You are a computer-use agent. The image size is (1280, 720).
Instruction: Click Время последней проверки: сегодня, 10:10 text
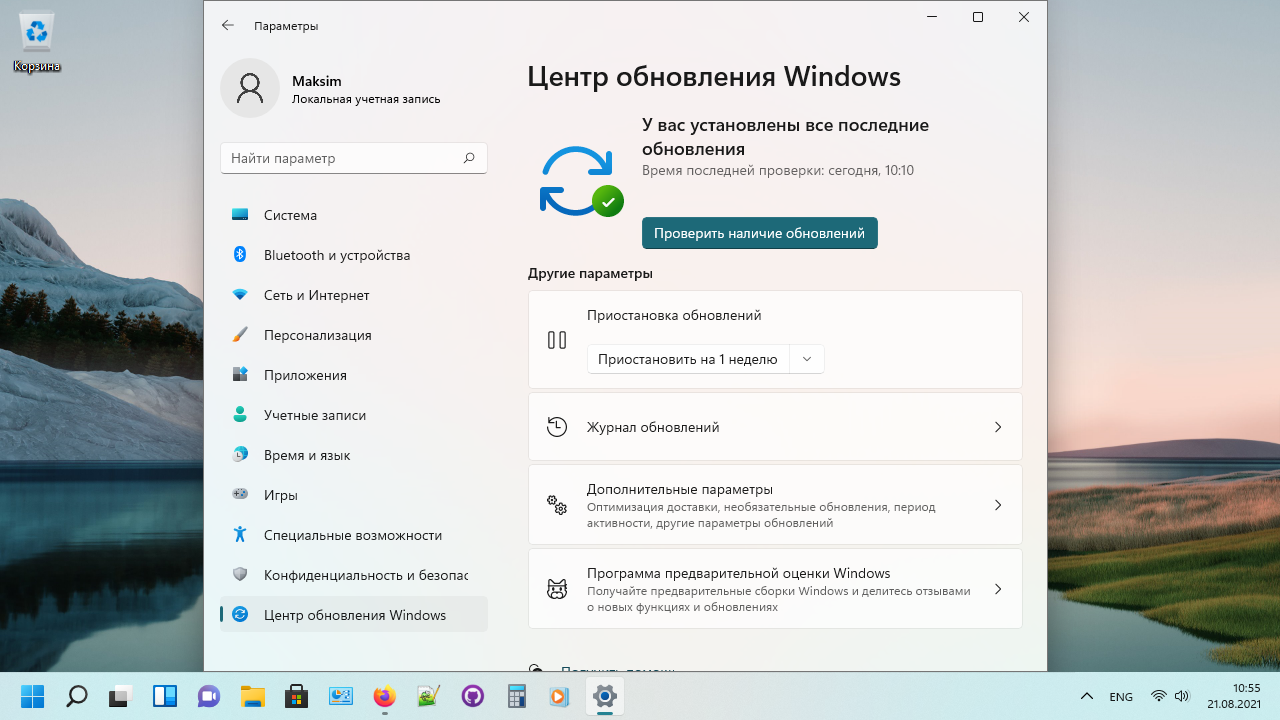(x=778, y=171)
